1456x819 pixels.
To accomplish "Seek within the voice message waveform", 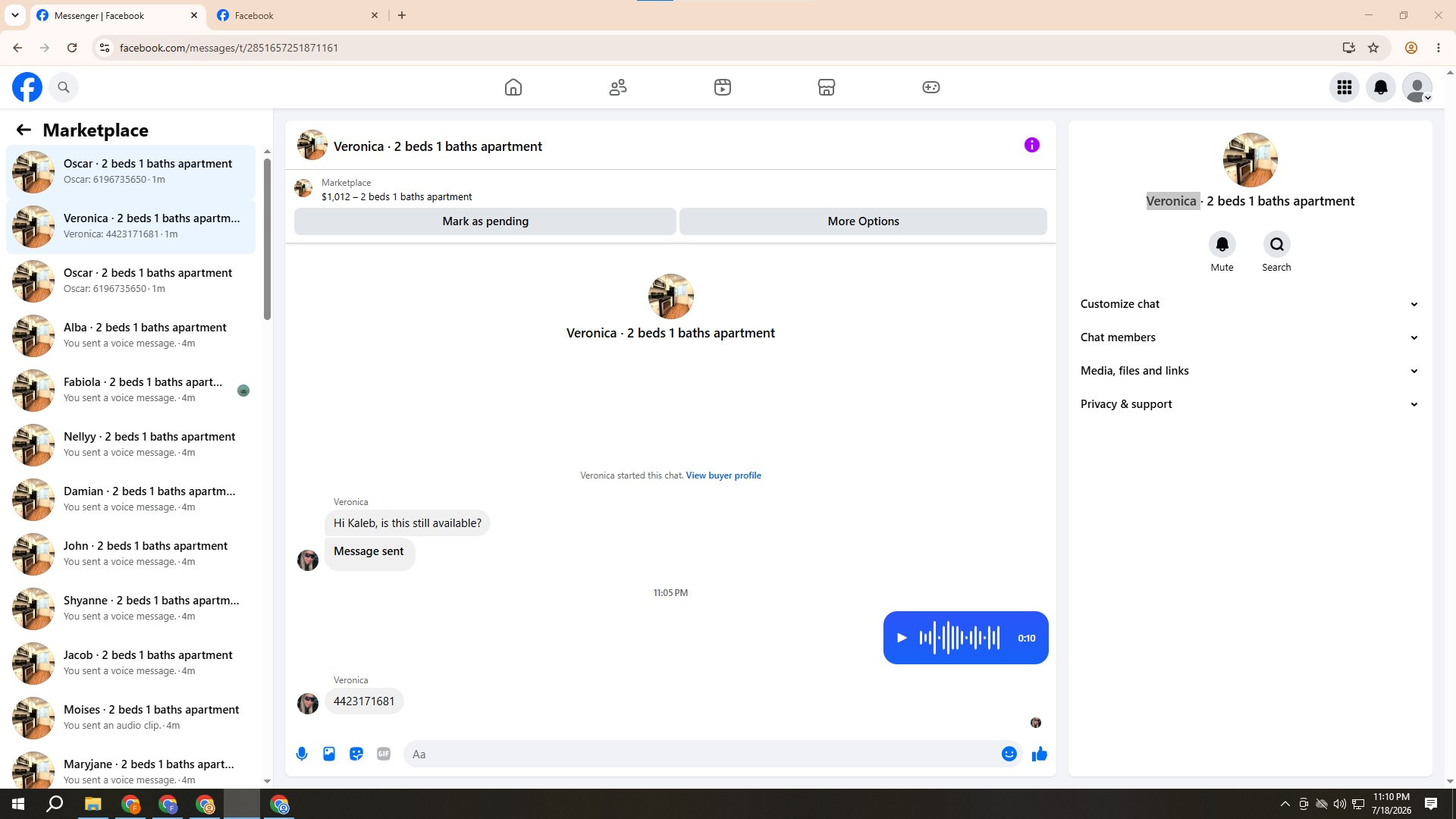I will (959, 638).
